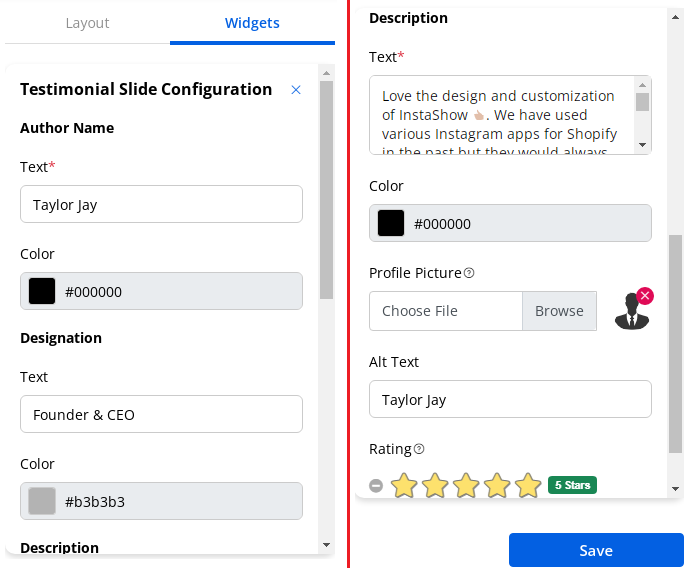Select the fifth rating star
Viewport: 687px width, 568px height.
click(x=528, y=486)
